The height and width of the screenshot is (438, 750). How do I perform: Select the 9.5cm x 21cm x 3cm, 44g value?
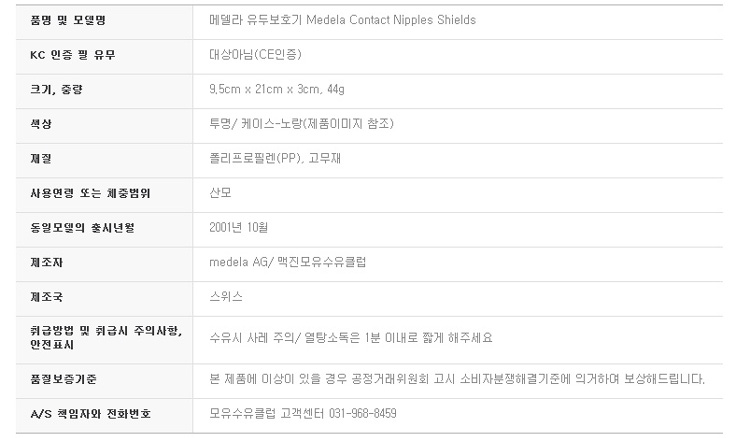click(277, 89)
